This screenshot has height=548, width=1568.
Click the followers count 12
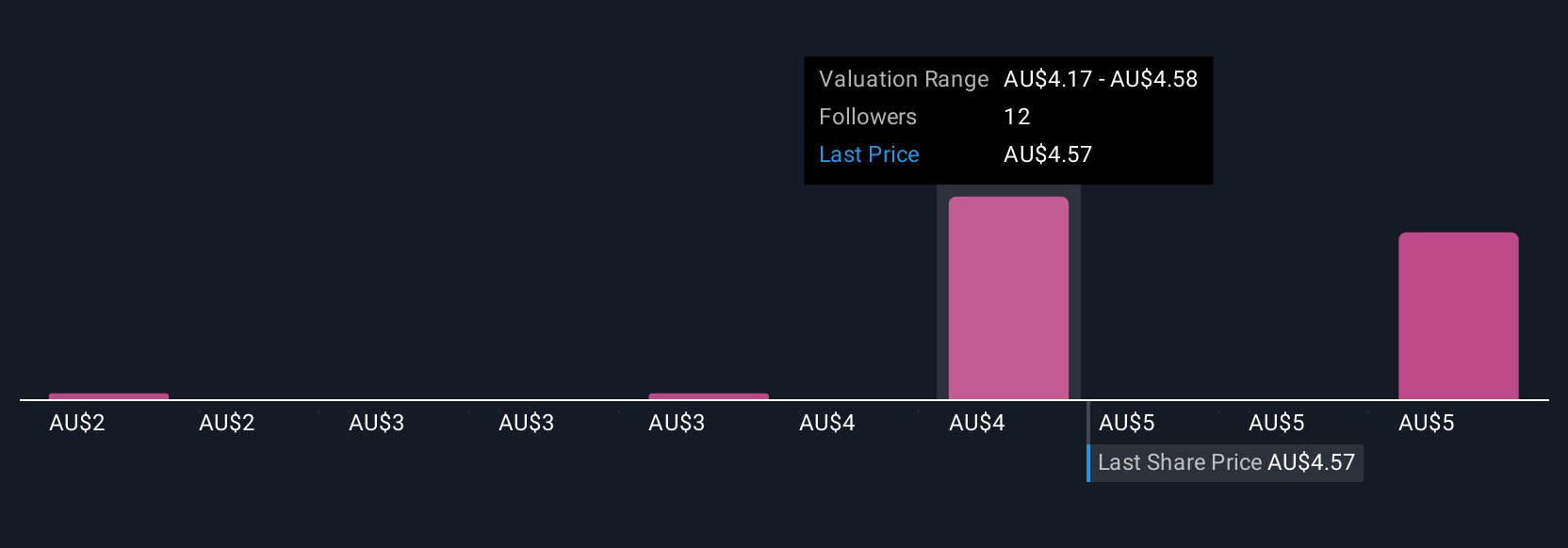pos(1017,117)
